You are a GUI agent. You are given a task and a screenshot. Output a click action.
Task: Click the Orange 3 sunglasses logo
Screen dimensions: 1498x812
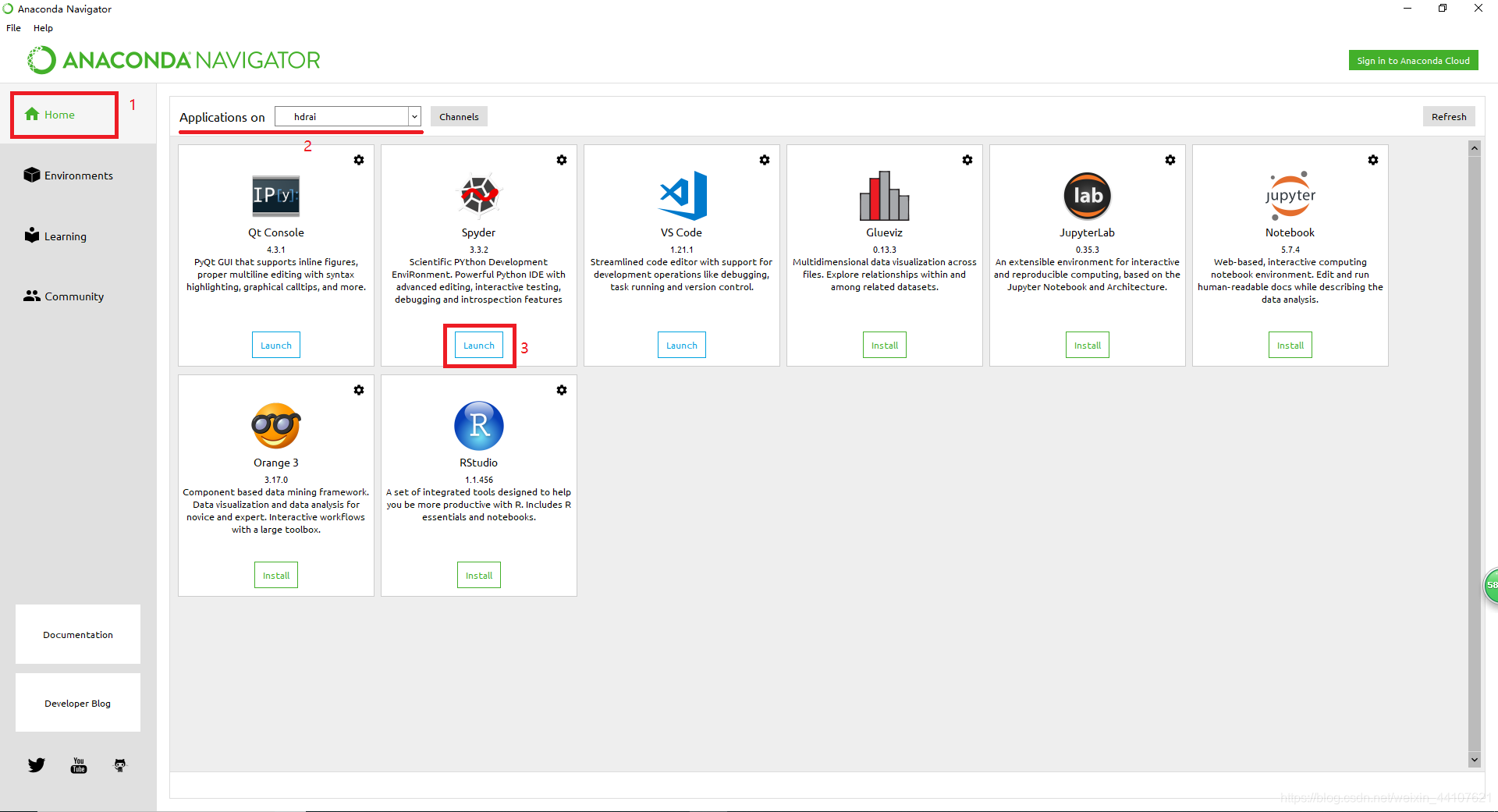(x=276, y=425)
